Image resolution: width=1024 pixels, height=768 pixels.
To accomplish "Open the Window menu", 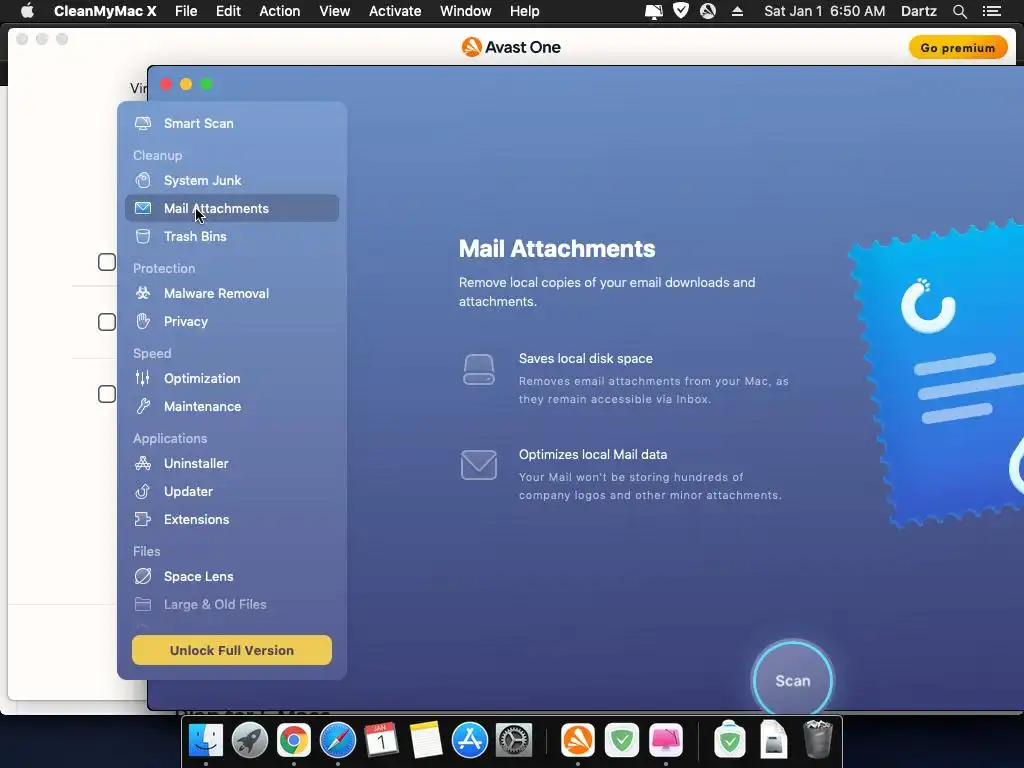I will click(466, 11).
